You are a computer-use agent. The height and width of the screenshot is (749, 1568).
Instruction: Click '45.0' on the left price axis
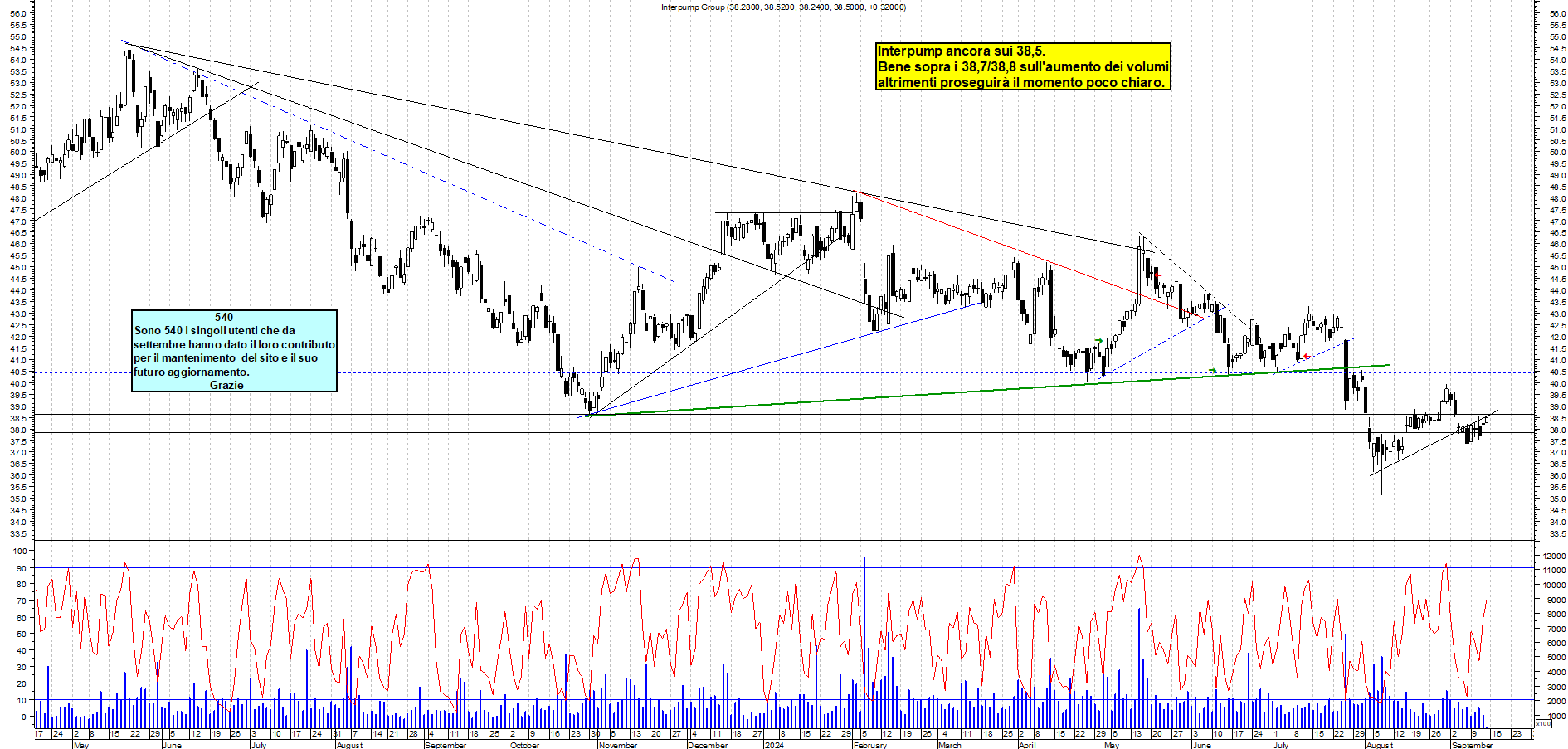[x=18, y=268]
